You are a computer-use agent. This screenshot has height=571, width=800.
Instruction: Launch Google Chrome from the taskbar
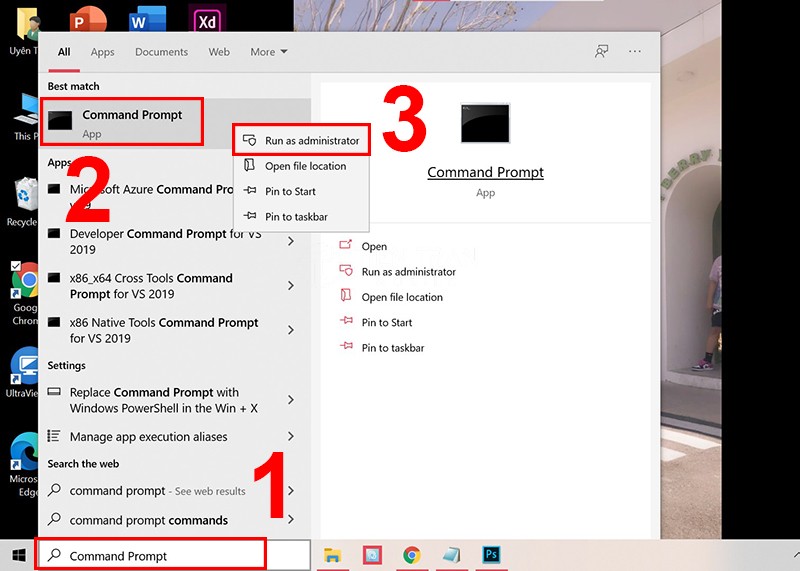(x=411, y=555)
